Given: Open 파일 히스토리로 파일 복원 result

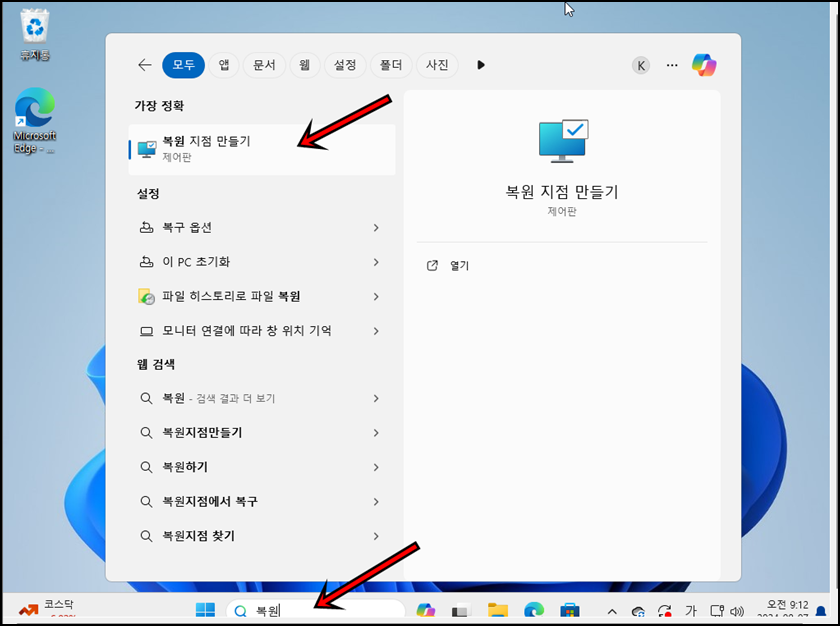Looking at the screenshot, I should tap(262, 296).
